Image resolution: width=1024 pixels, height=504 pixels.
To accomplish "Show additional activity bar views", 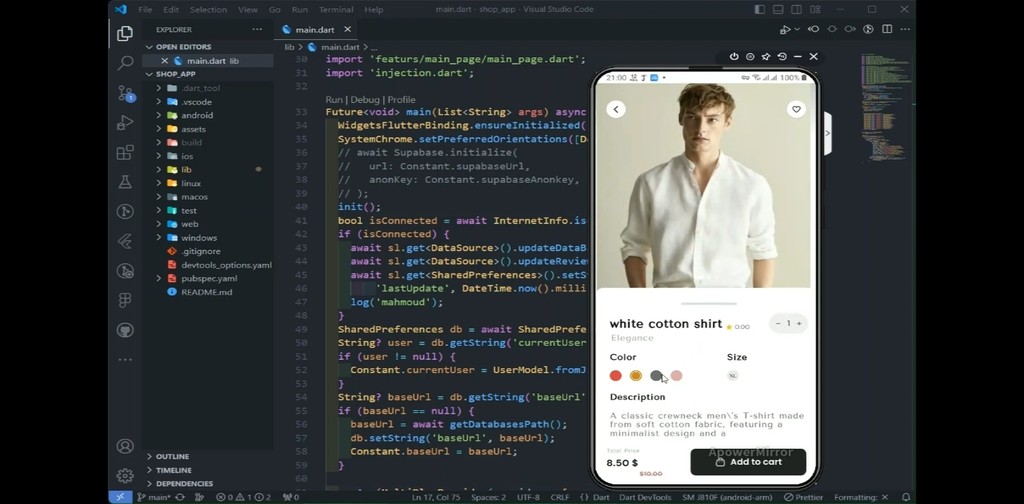I will 125,360.
